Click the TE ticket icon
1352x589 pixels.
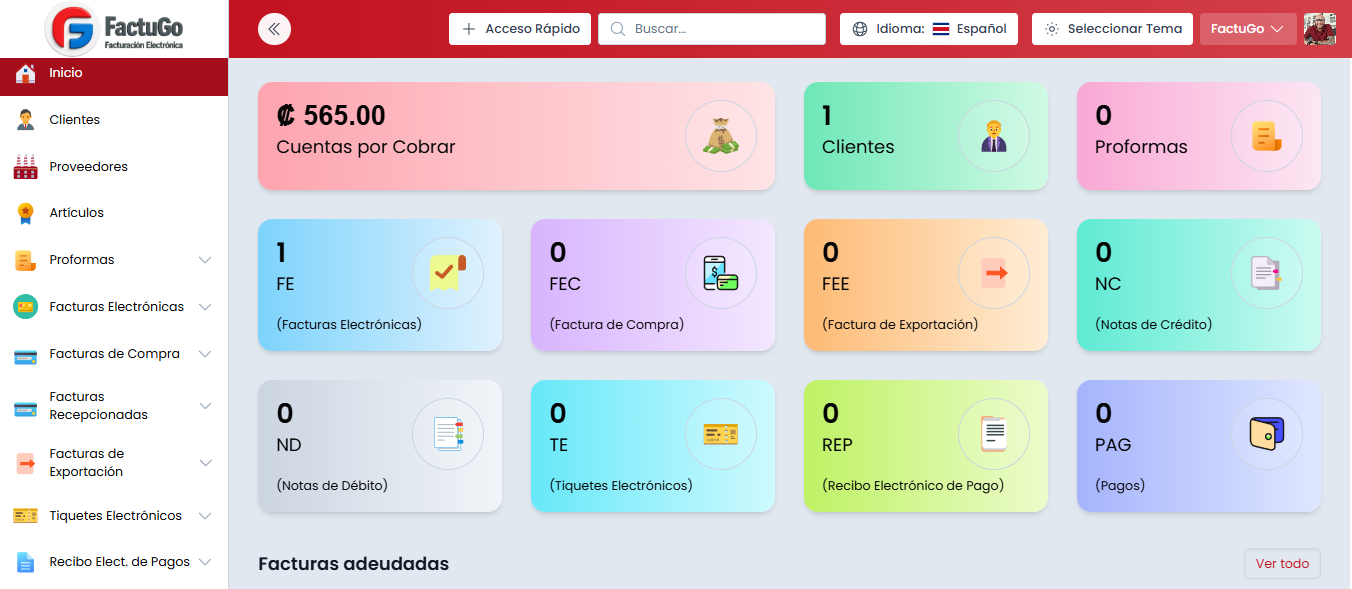720,434
